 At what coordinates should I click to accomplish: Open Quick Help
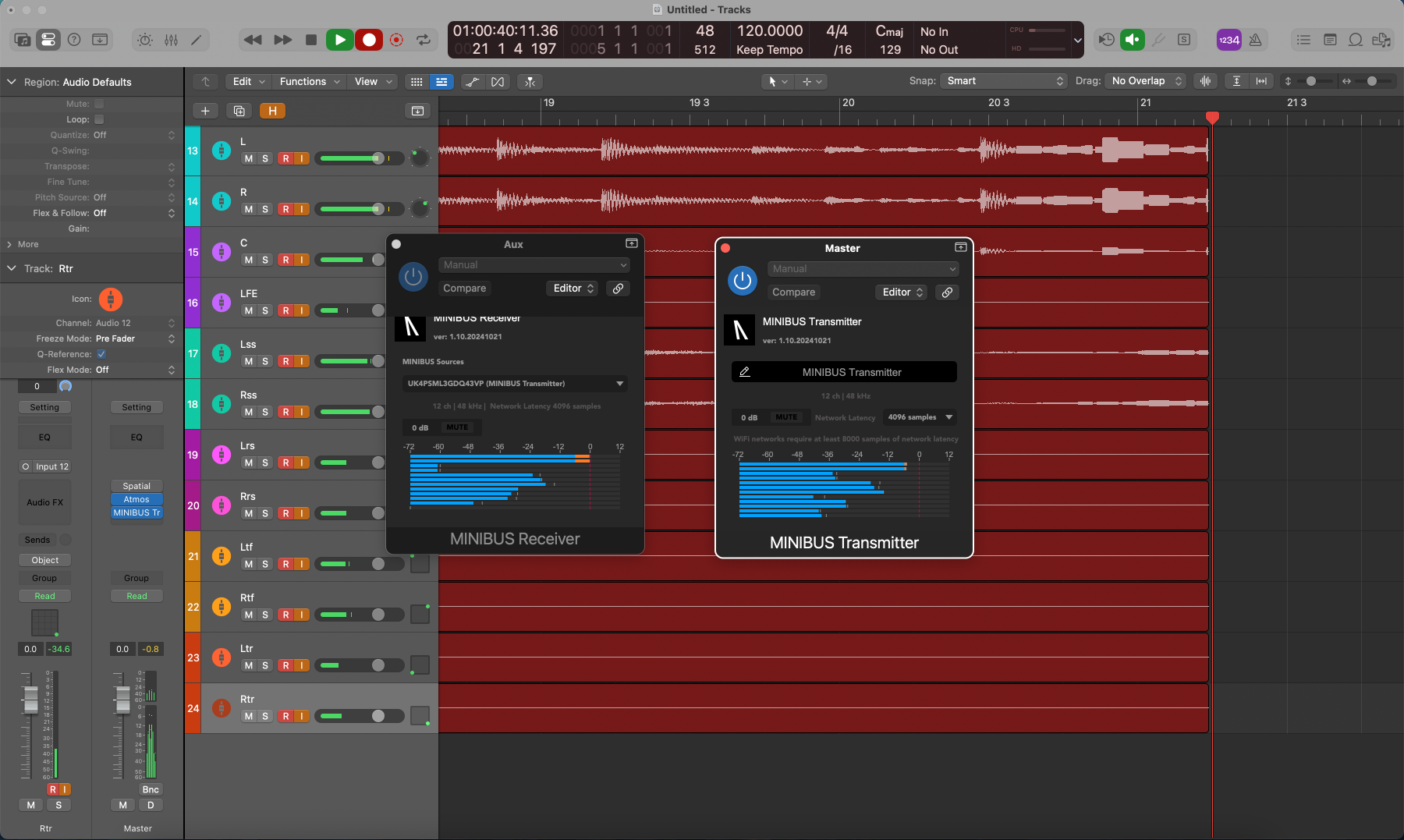pos(74,40)
